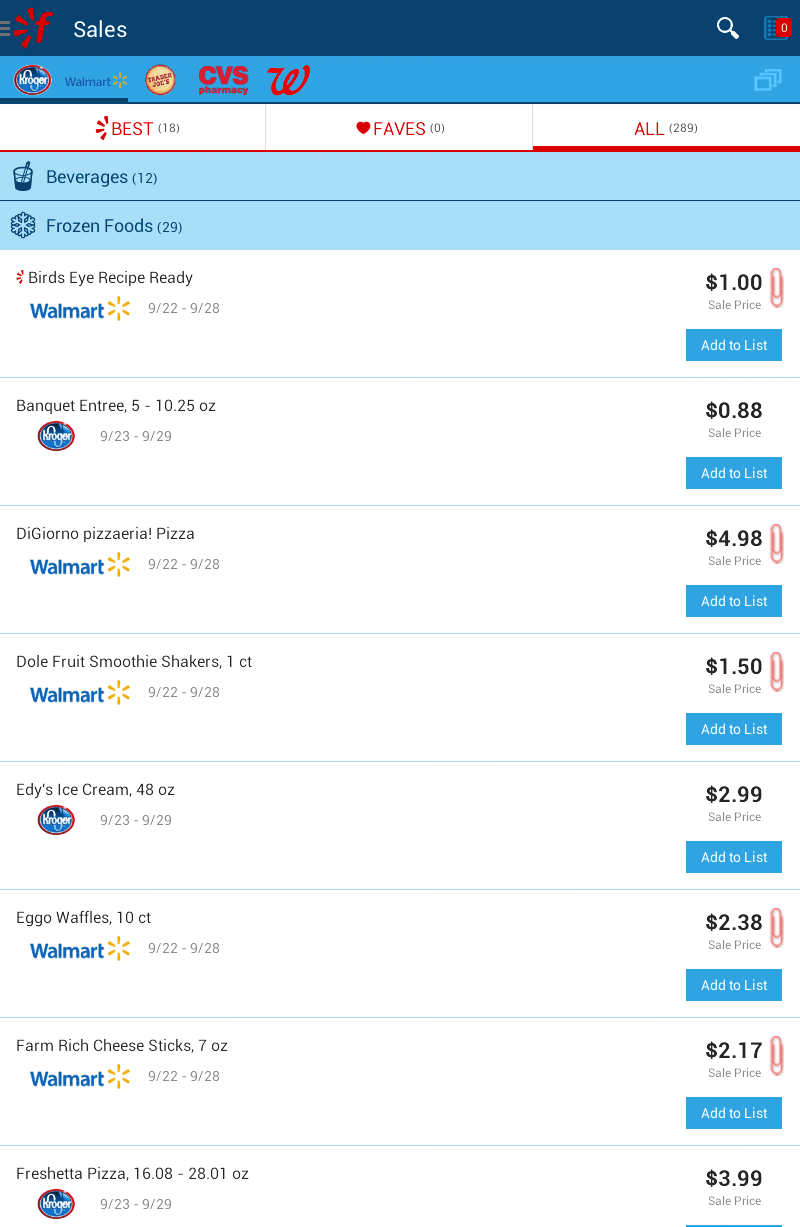Expand the Beverages category

point(400,177)
